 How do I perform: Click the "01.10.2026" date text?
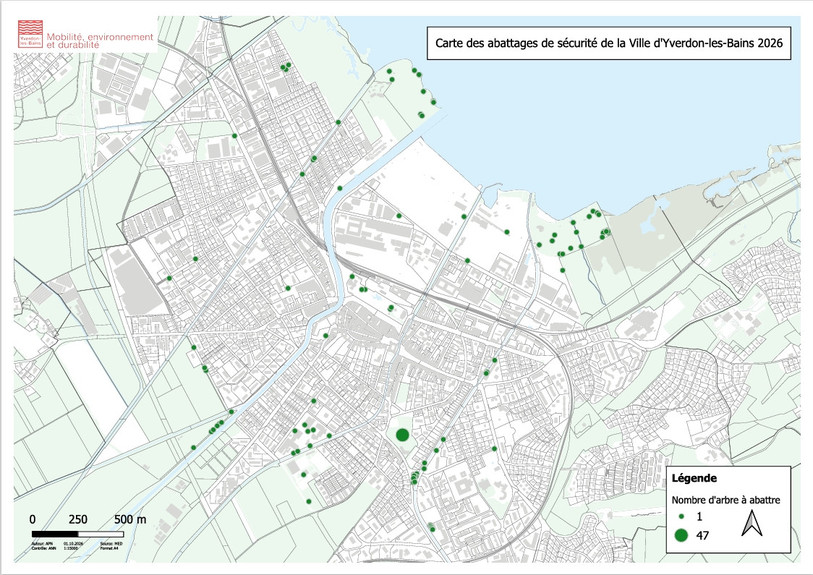pos(73,544)
